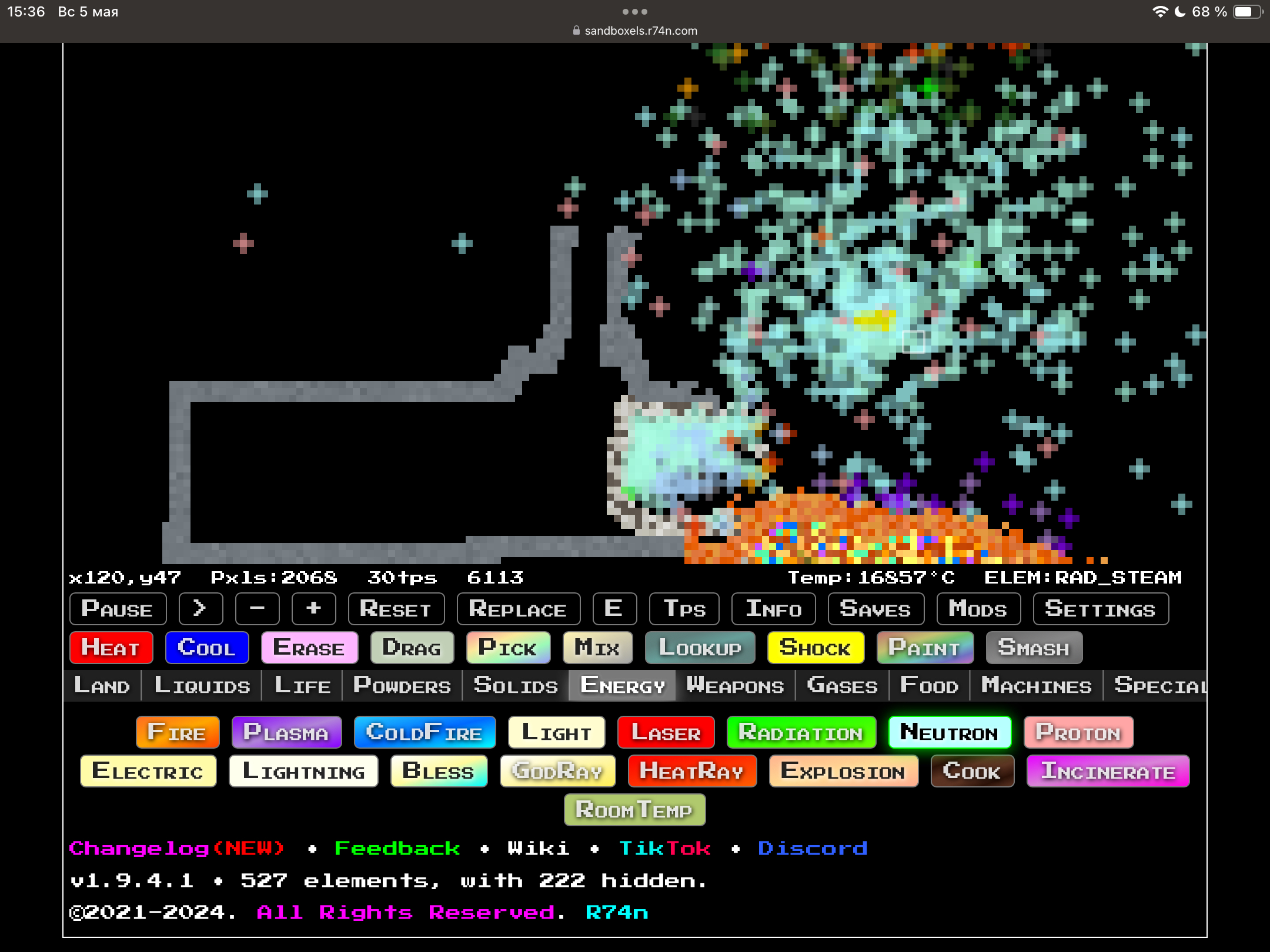Click the step forward arrow button
1270x952 pixels.
tap(200, 609)
